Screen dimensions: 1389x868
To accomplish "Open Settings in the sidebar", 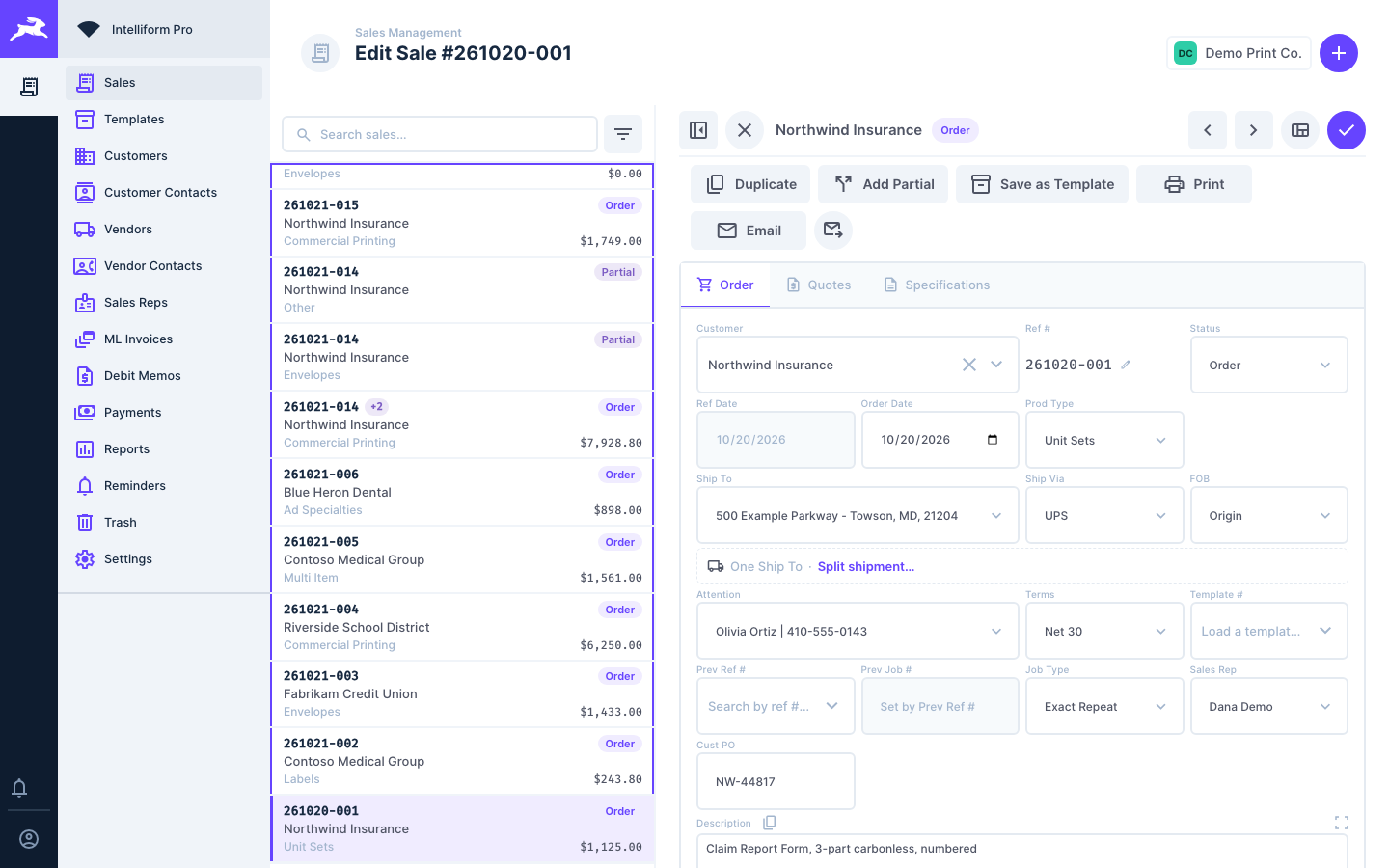I will click(x=164, y=559).
